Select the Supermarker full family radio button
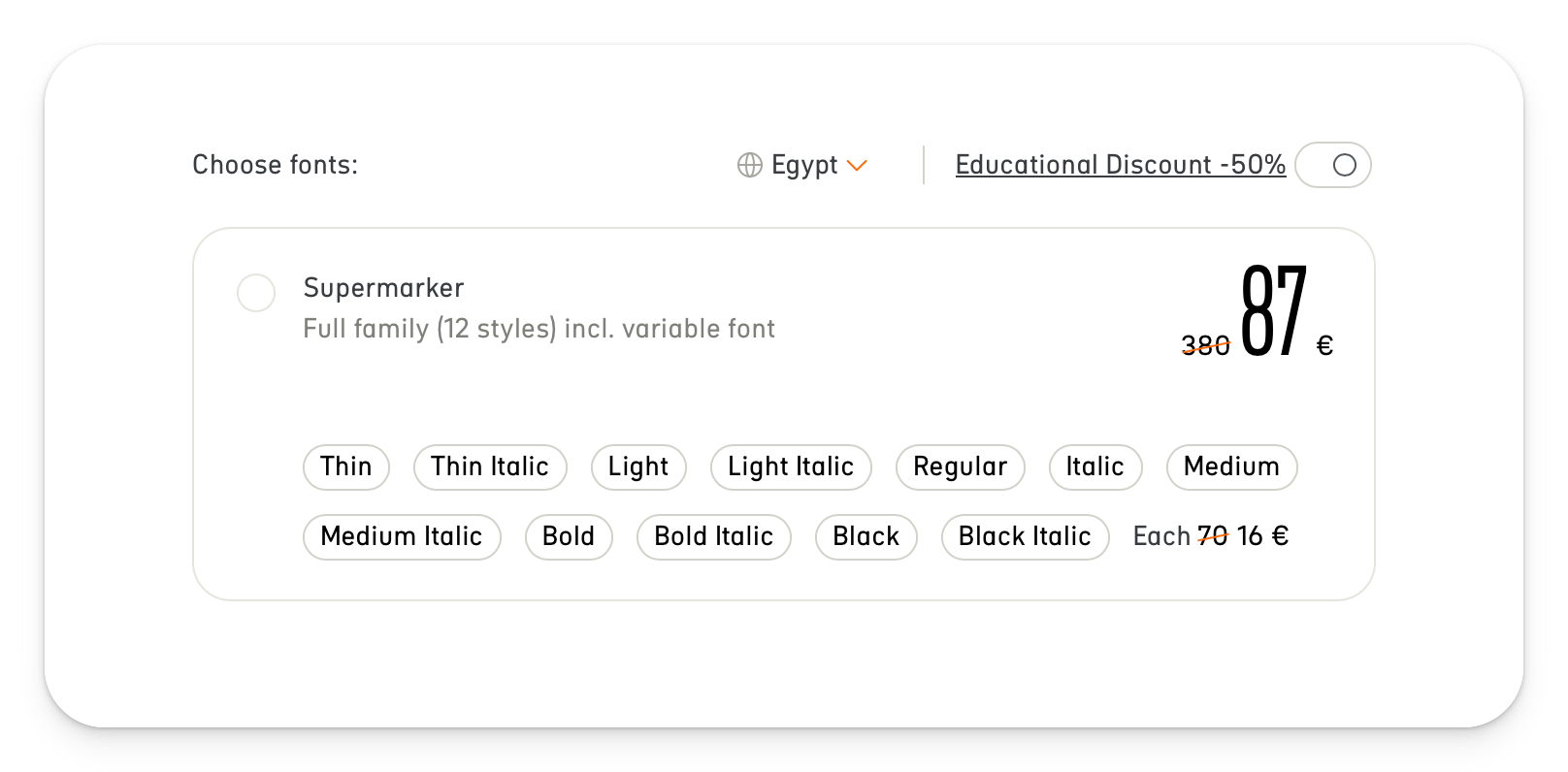This screenshot has height=772, width=1568. [x=256, y=293]
